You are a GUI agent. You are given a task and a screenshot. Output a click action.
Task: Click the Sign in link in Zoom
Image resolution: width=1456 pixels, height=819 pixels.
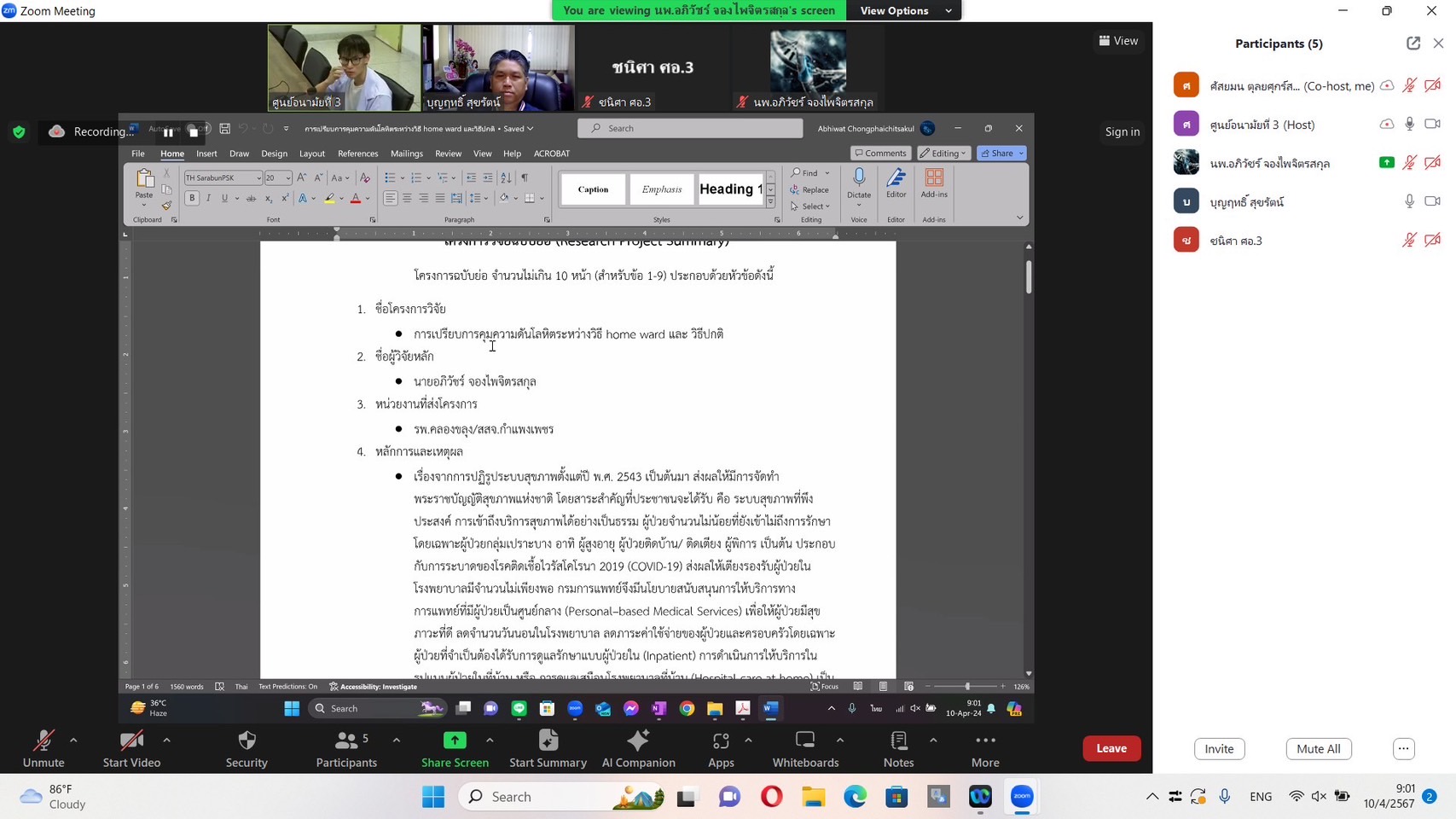point(1122,131)
